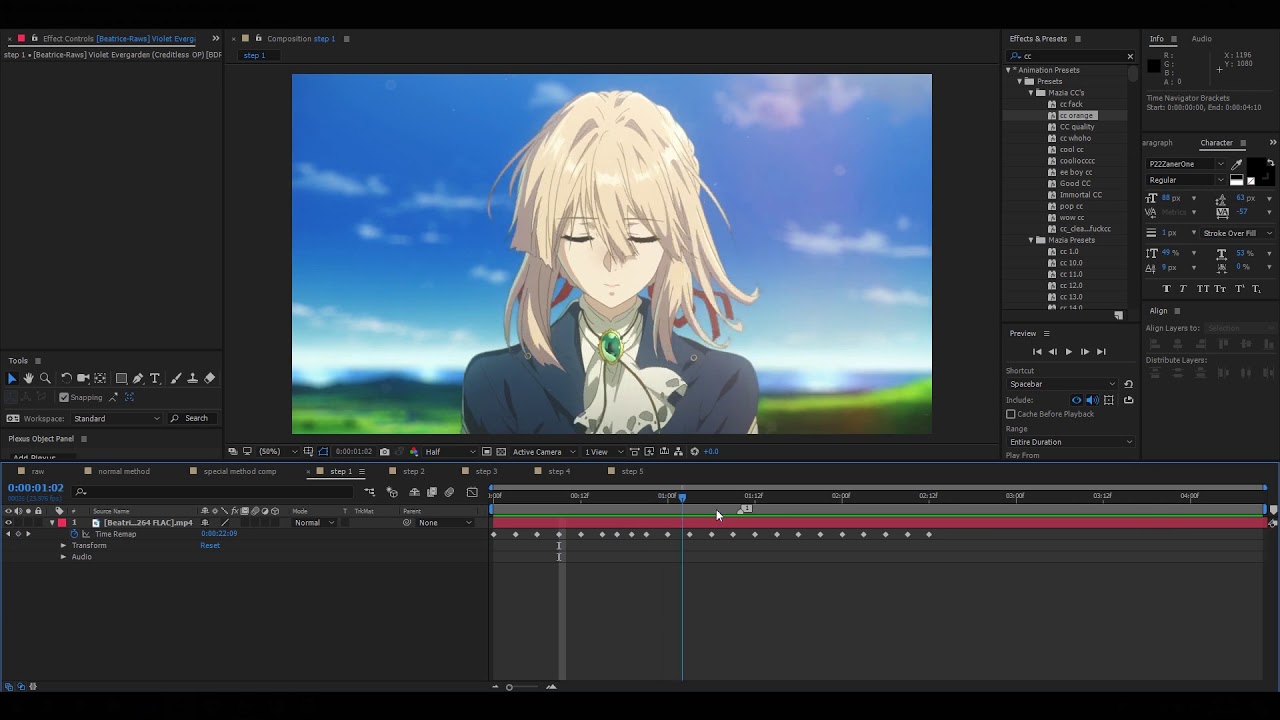Open the 1 View layout dropdown
Viewport: 1280px width, 720px height.
(603, 452)
